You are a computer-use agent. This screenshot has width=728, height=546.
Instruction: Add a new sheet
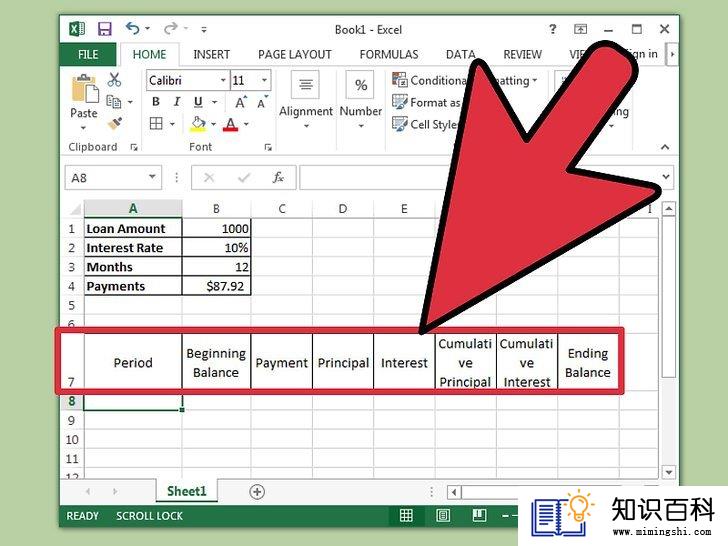click(257, 492)
